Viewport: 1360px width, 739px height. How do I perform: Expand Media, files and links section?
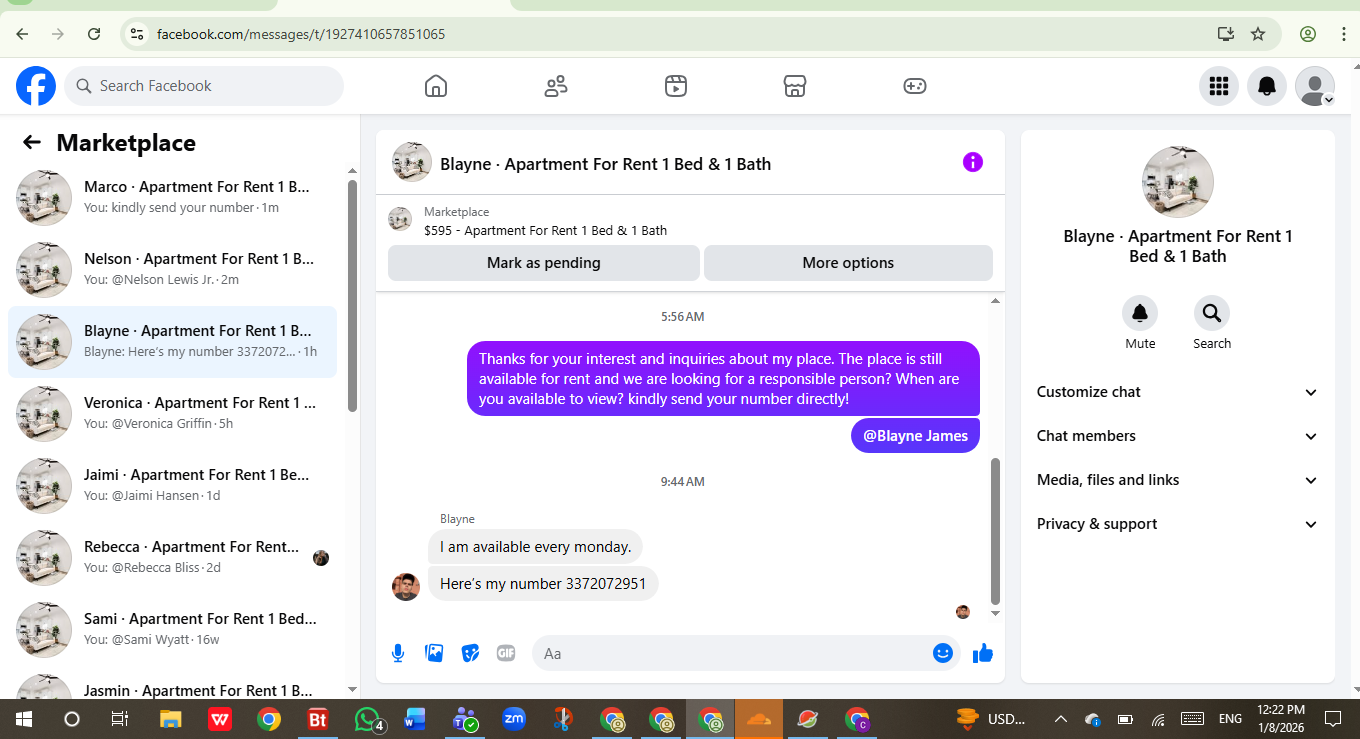coord(1178,480)
